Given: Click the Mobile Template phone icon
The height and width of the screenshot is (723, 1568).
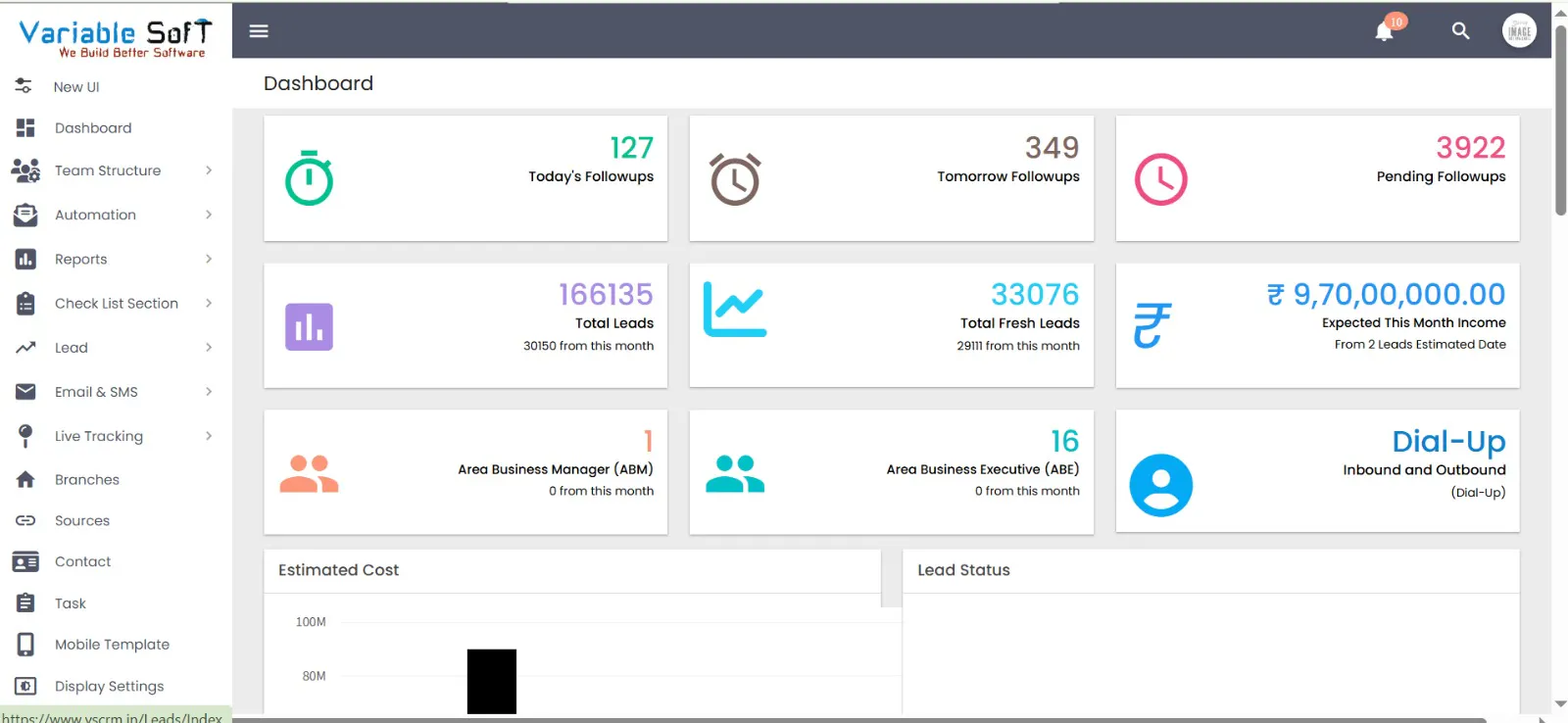Looking at the screenshot, I should pos(25,644).
